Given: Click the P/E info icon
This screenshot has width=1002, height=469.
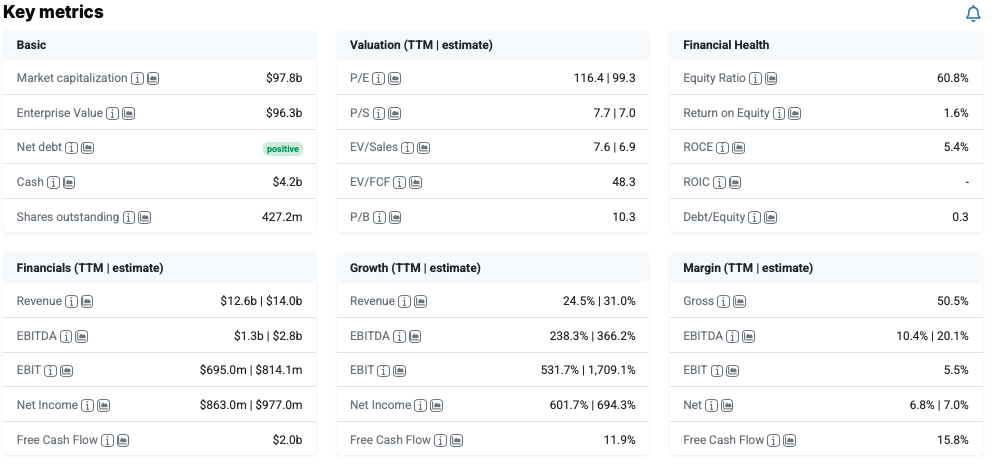Looking at the screenshot, I should pyautogui.click(x=379, y=79).
